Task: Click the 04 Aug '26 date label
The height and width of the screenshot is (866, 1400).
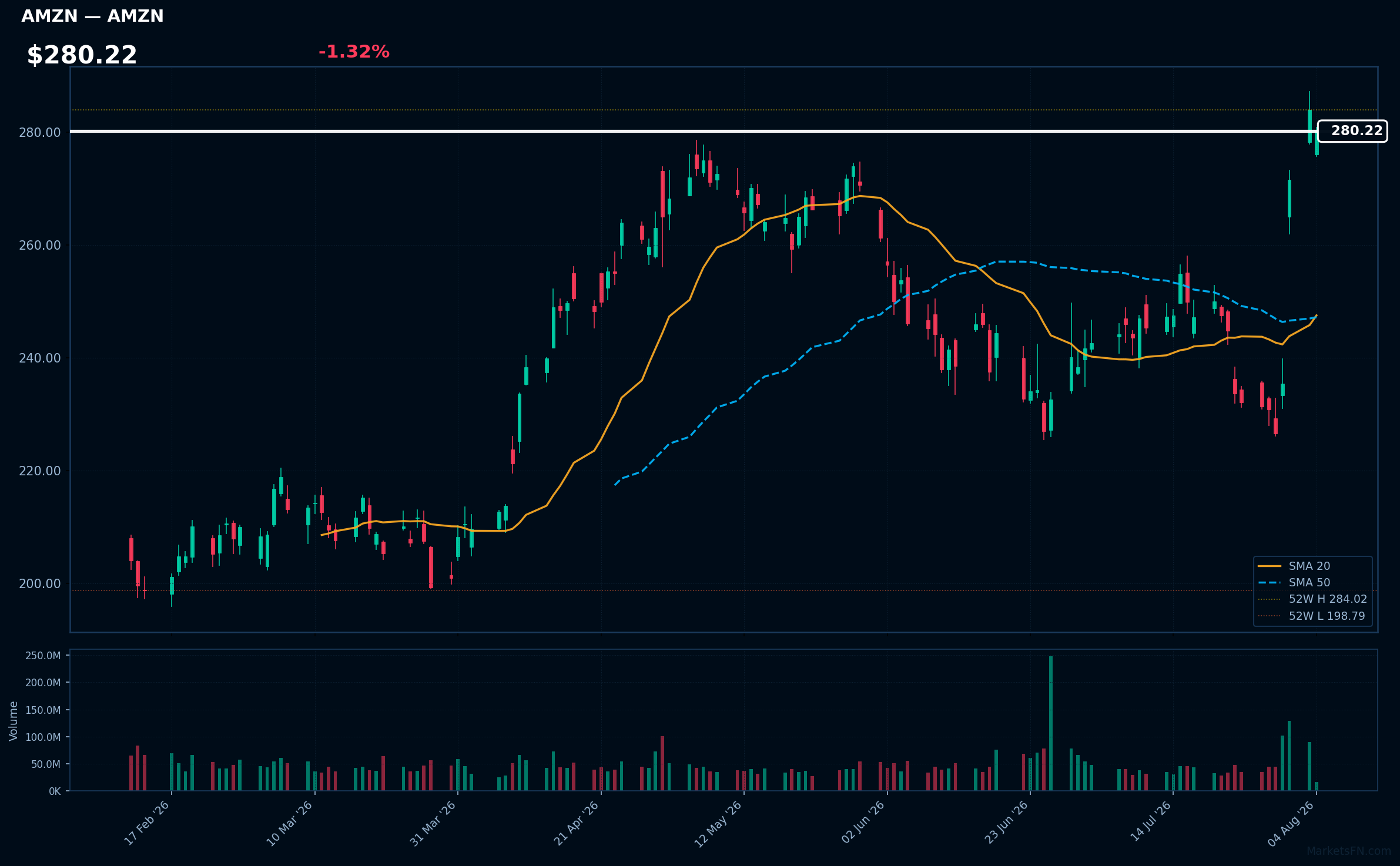Action: tap(1291, 824)
